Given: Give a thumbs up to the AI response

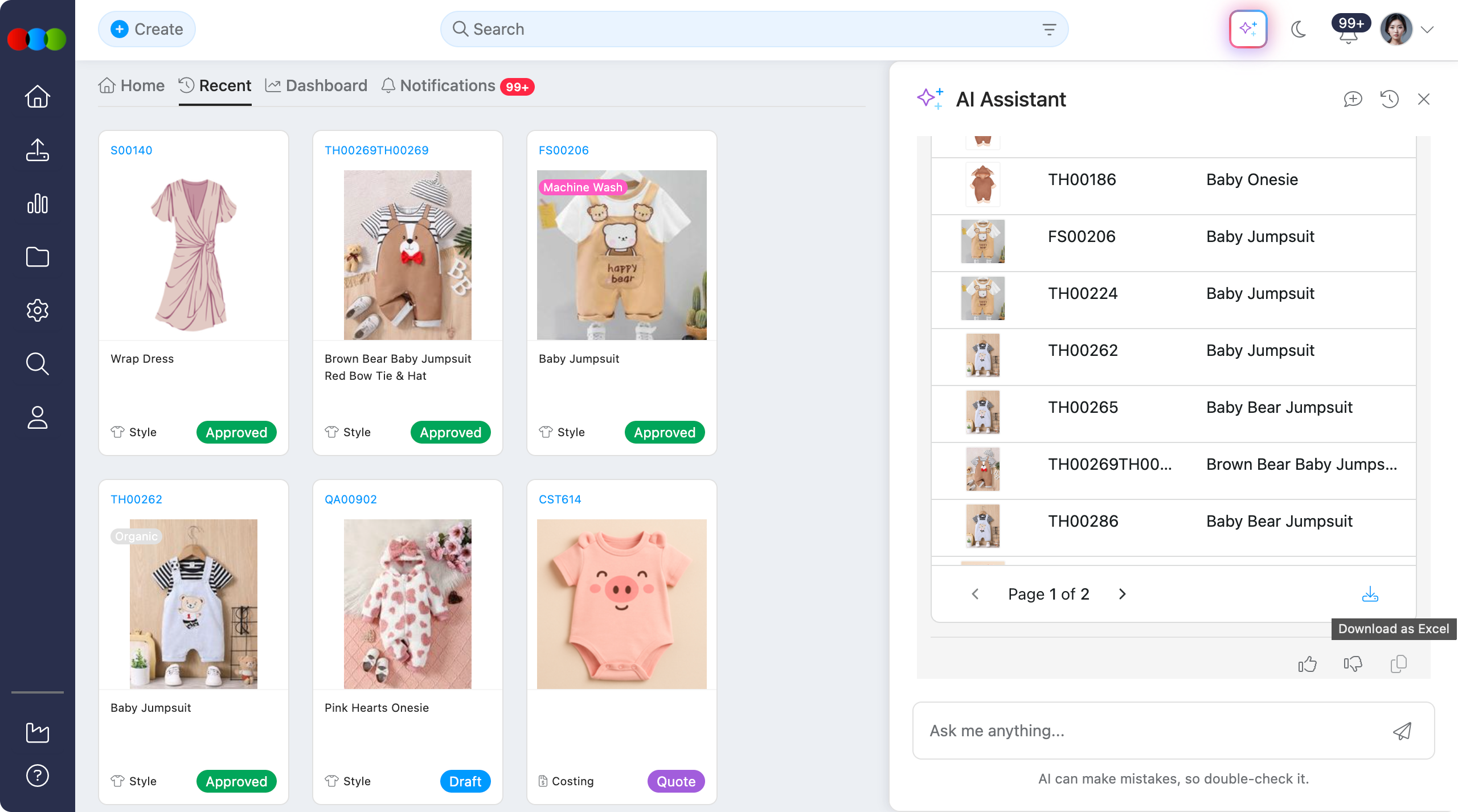Looking at the screenshot, I should coord(1307,664).
